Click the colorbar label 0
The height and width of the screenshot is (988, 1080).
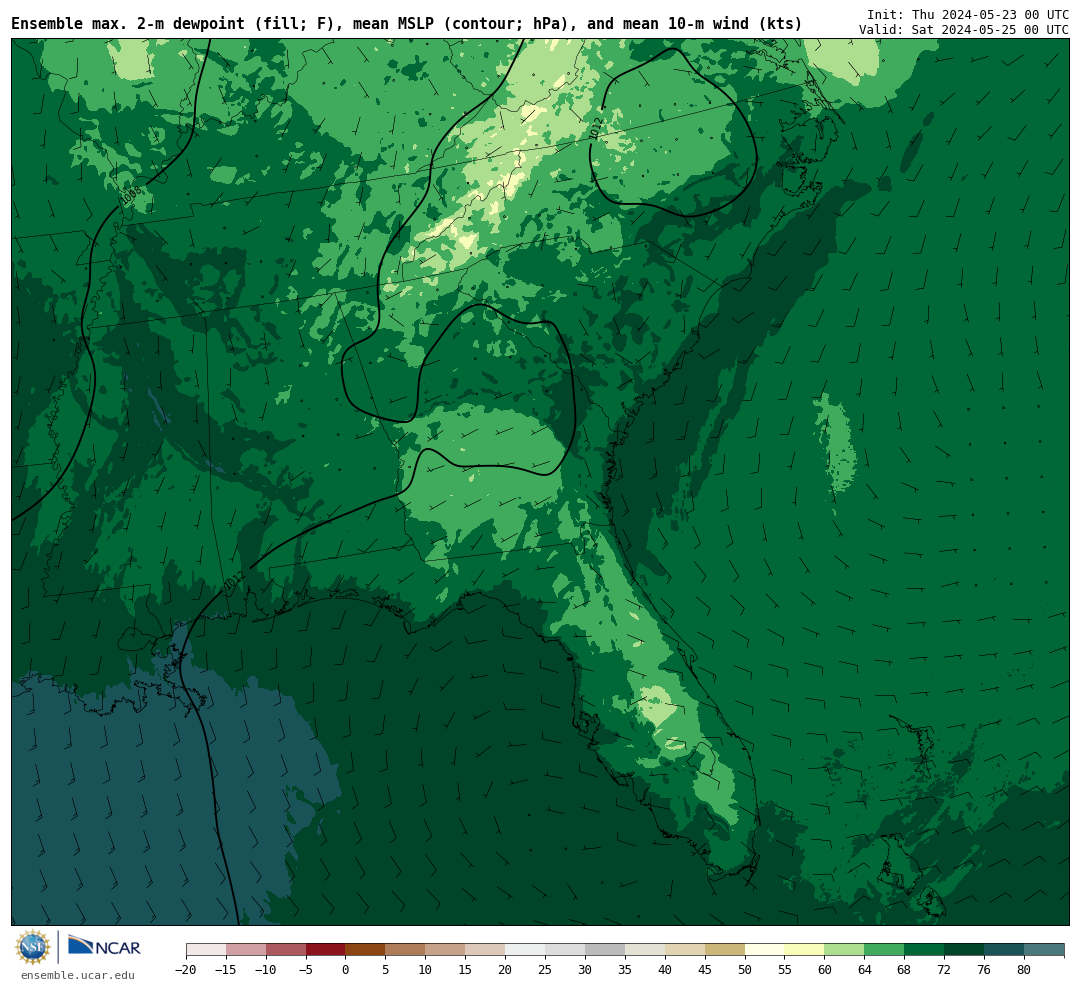346,970
